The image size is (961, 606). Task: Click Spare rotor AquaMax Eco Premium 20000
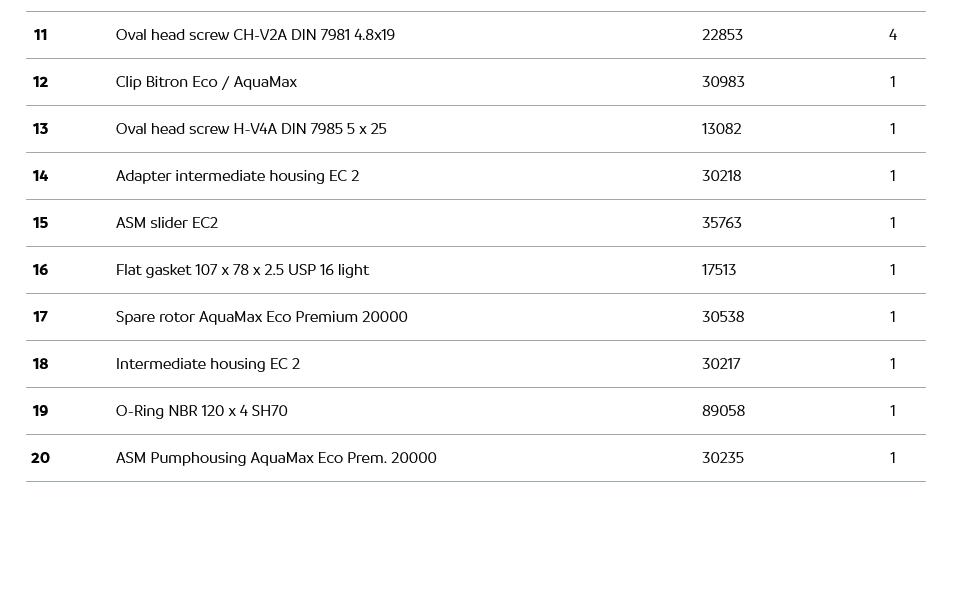click(261, 317)
